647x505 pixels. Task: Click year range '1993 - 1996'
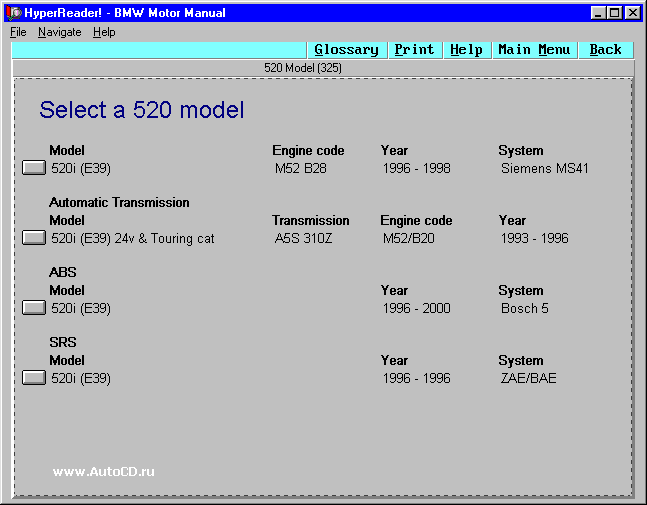pos(534,238)
